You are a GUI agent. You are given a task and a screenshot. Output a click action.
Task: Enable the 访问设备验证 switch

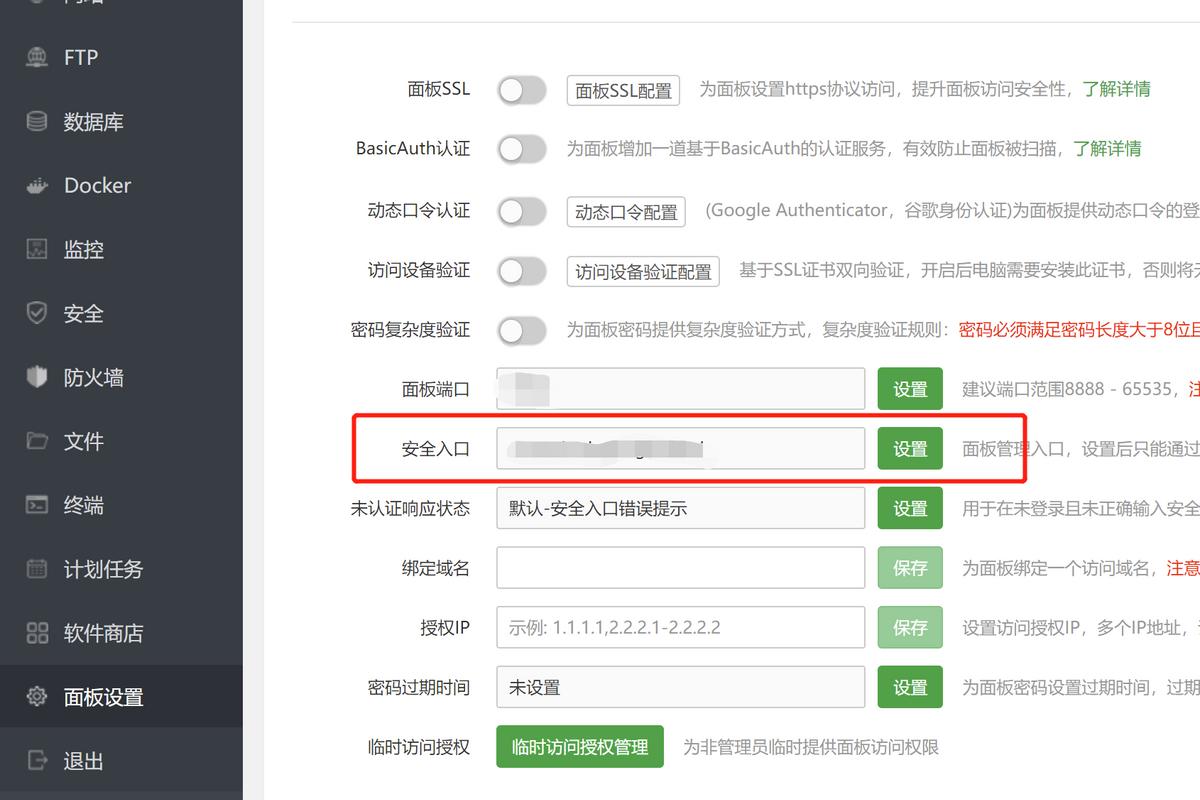tap(522, 271)
